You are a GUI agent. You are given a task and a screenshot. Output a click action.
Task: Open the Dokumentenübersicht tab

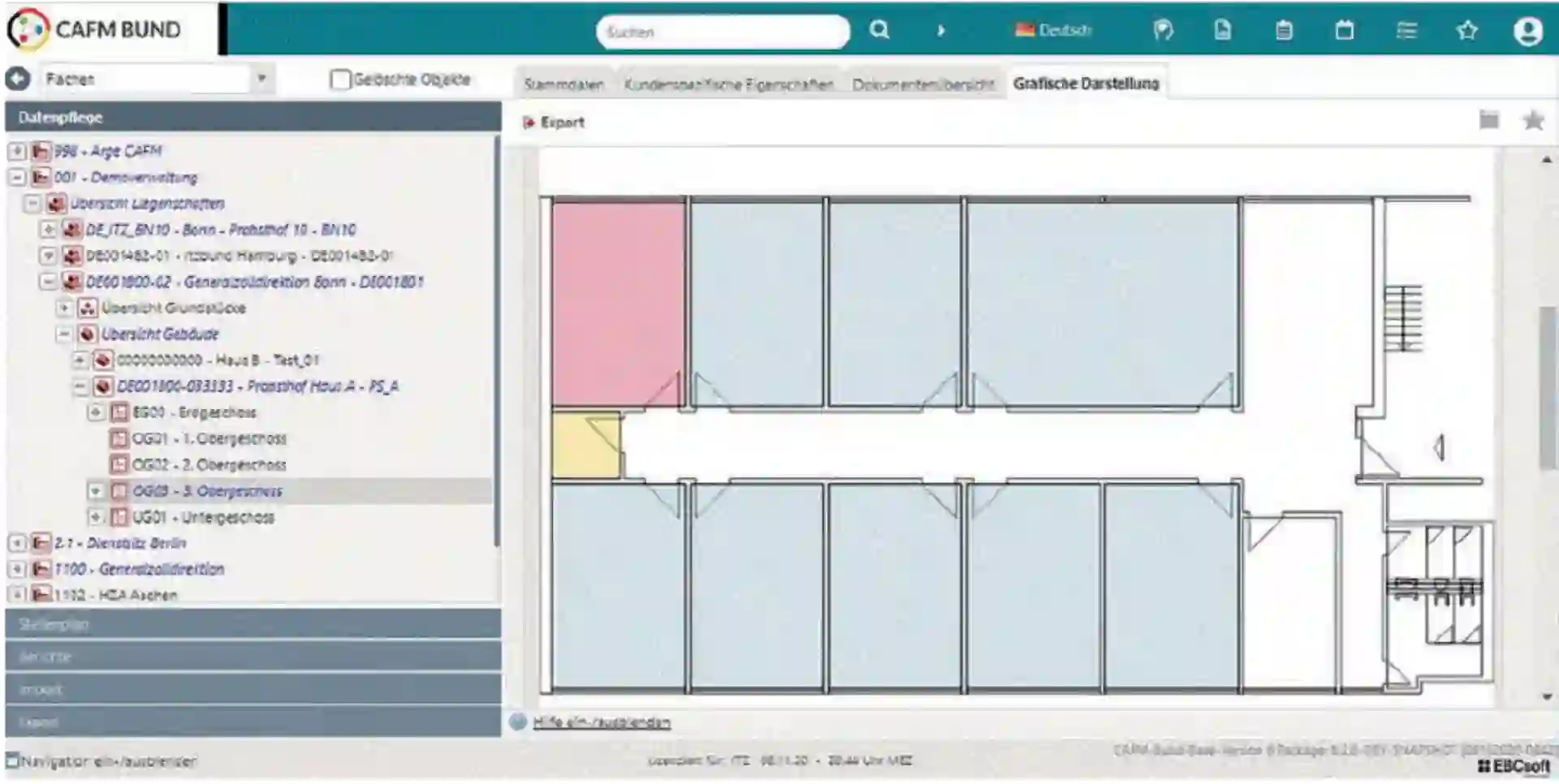coord(922,84)
